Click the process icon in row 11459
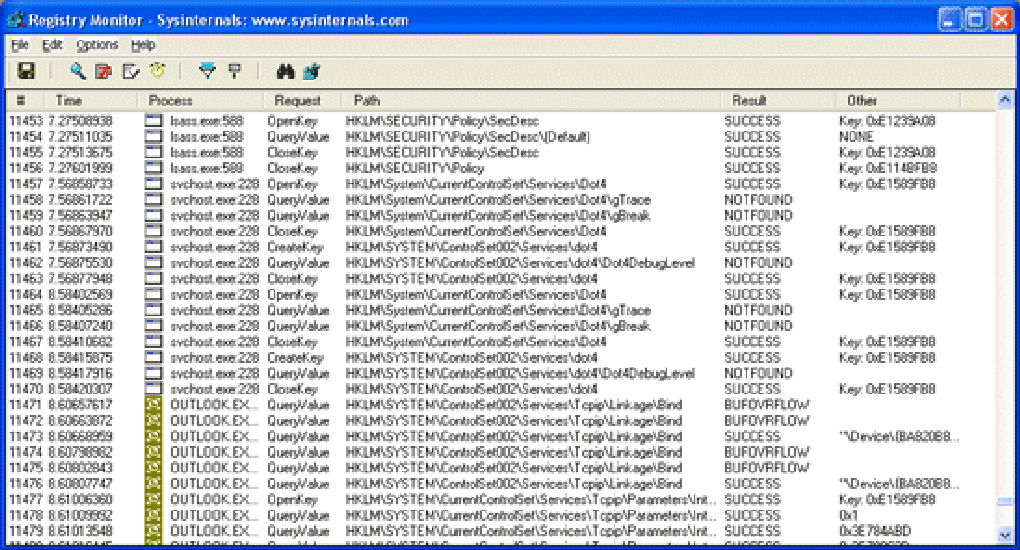Image resolution: width=1020 pixels, height=550 pixels. pos(154,216)
